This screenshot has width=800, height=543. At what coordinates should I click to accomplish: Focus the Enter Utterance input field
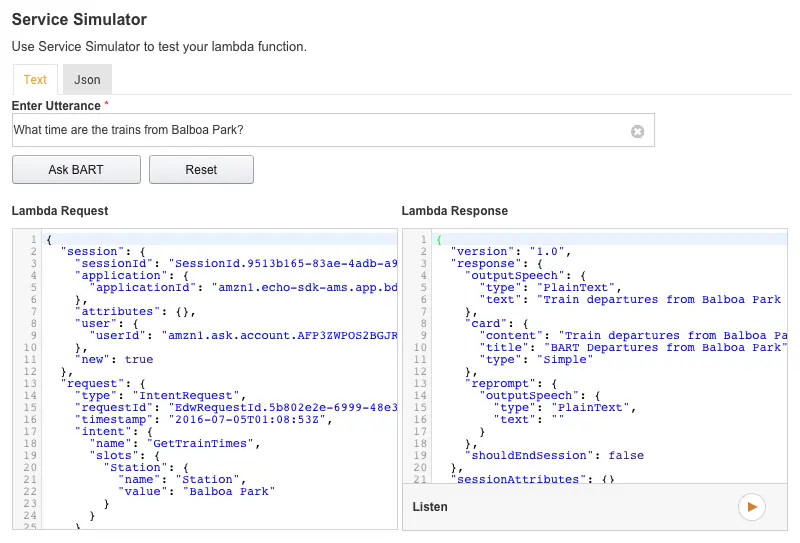click(x=320, y=131)
